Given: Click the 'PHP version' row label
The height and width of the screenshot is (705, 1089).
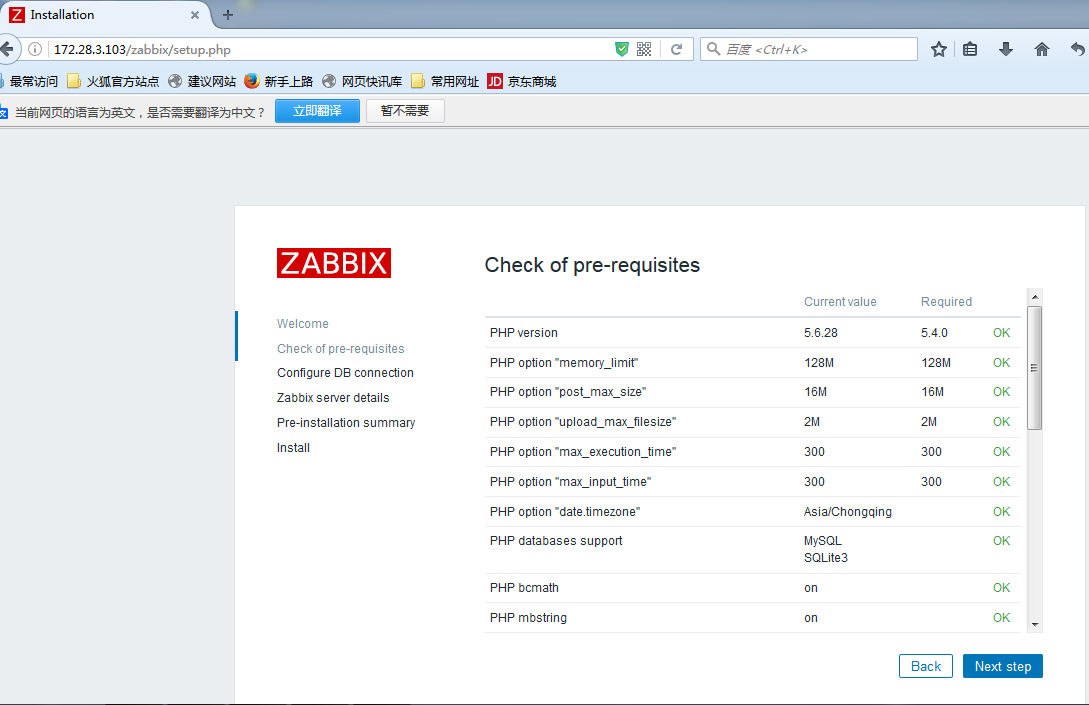Looking at the screenshot, I should pos(524,333).
